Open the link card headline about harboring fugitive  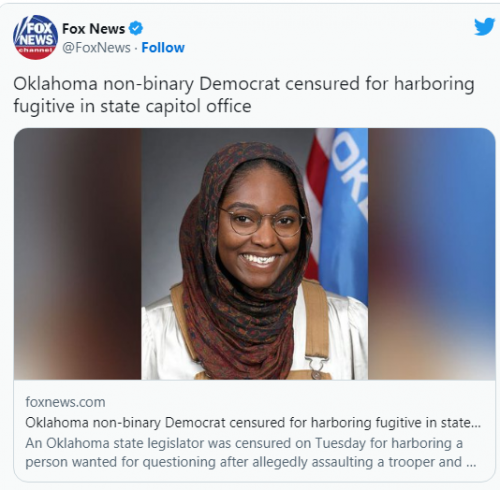click(x=253, y=423)
